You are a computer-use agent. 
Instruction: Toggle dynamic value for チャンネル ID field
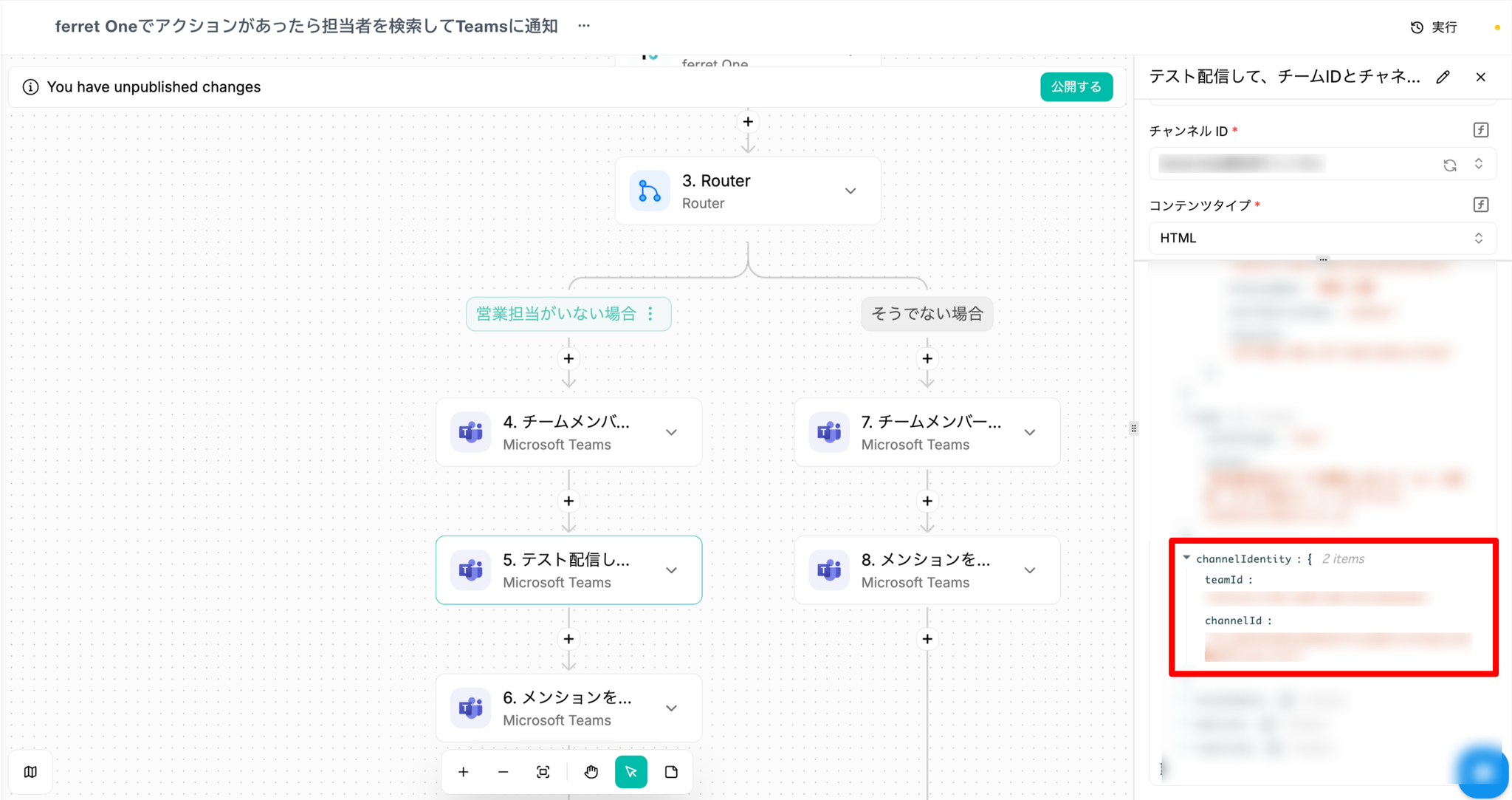[1480, 130]
